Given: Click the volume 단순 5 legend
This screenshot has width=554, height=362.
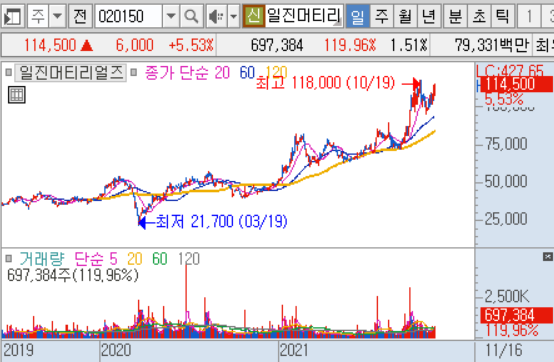Looking at the screenshot, I should pos(96,259).
